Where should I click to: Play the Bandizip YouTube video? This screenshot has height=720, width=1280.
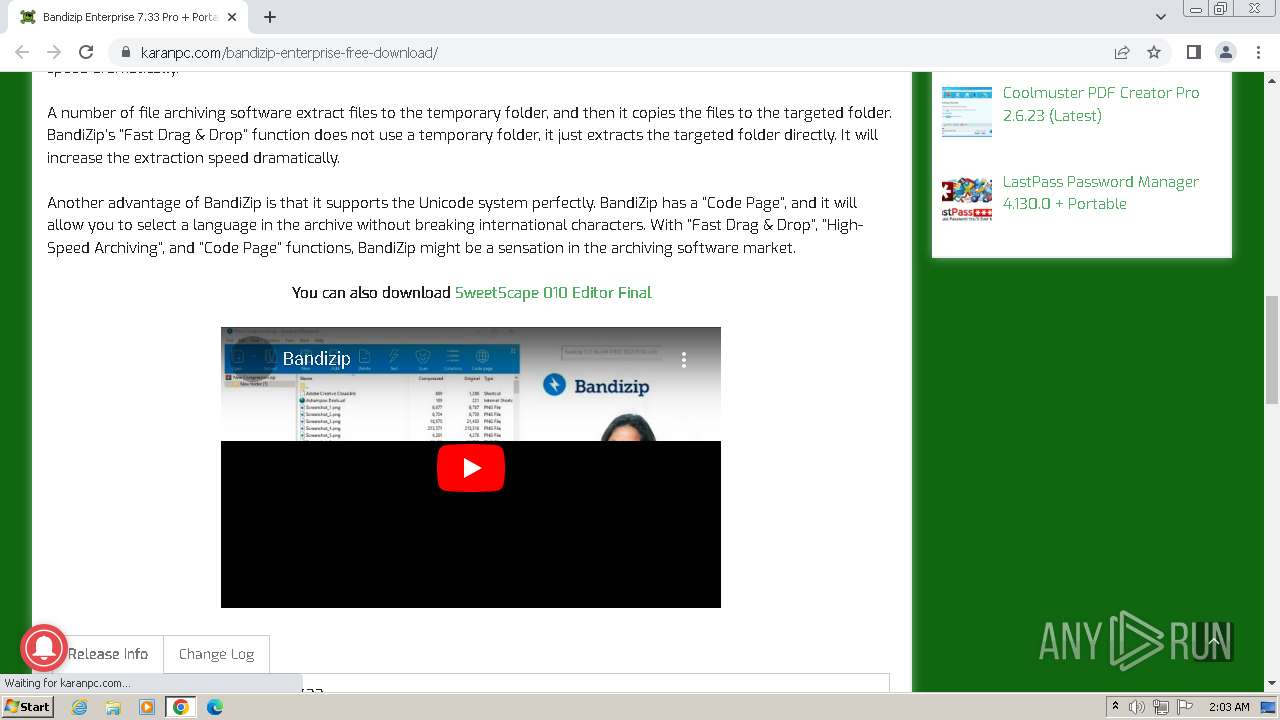click(x=471, y=468)
